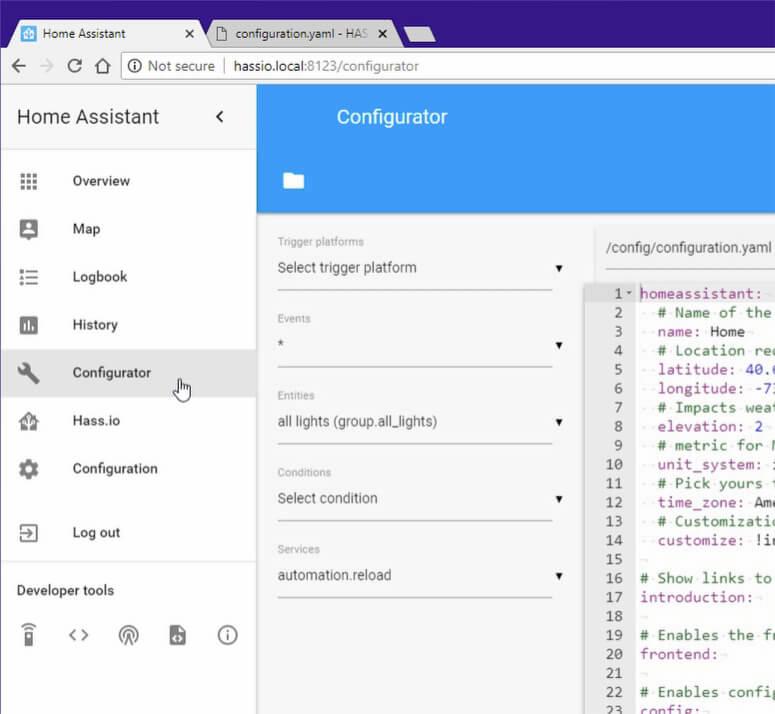Open the History sidebar item

click(128, 325)
